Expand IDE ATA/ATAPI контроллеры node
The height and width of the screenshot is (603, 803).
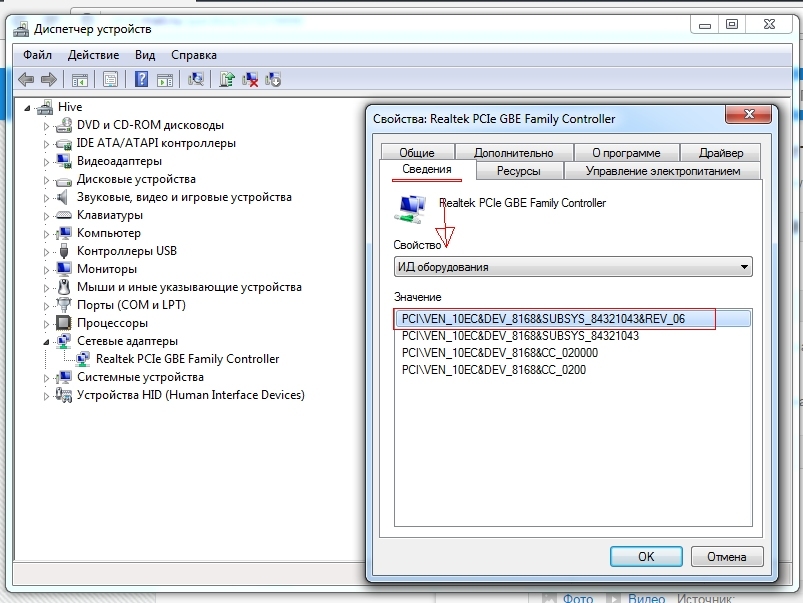pos(46,144)
